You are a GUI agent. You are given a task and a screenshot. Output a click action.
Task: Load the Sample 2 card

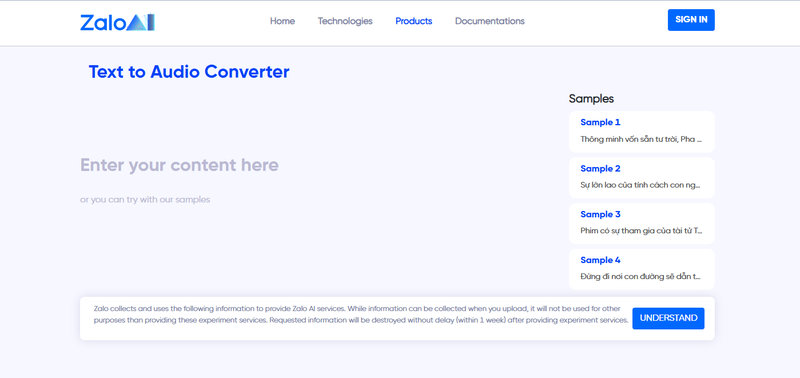coord(641,178)
